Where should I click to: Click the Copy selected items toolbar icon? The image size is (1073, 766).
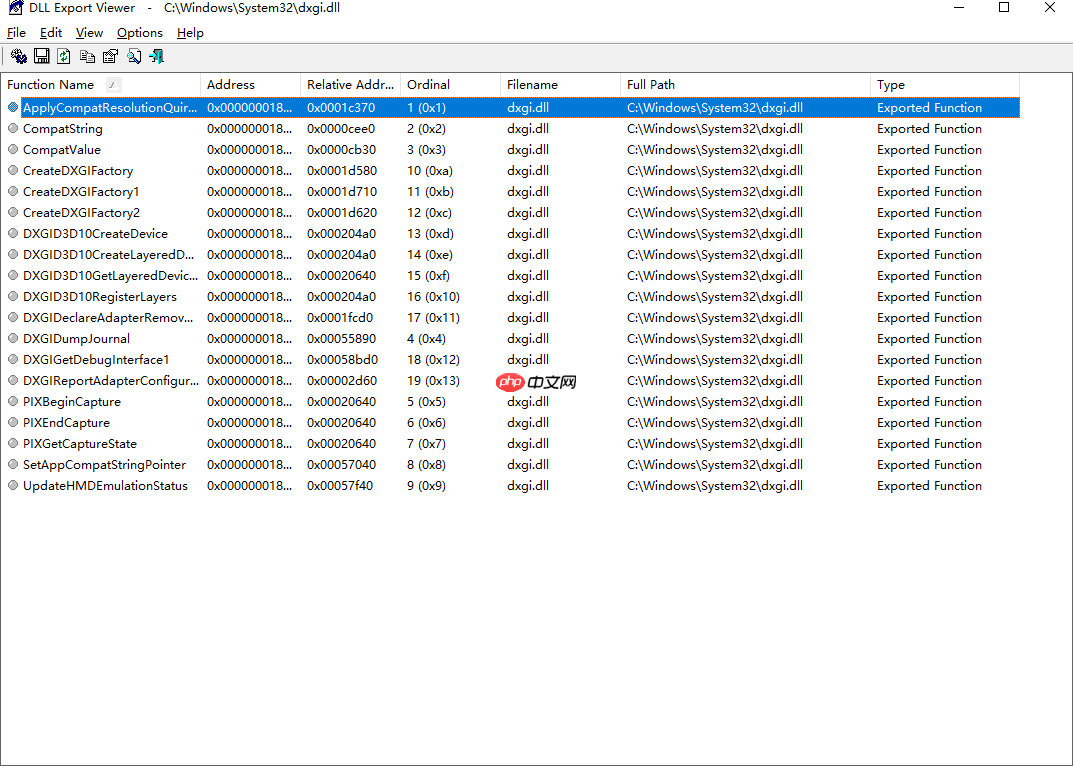click(87, 56)
